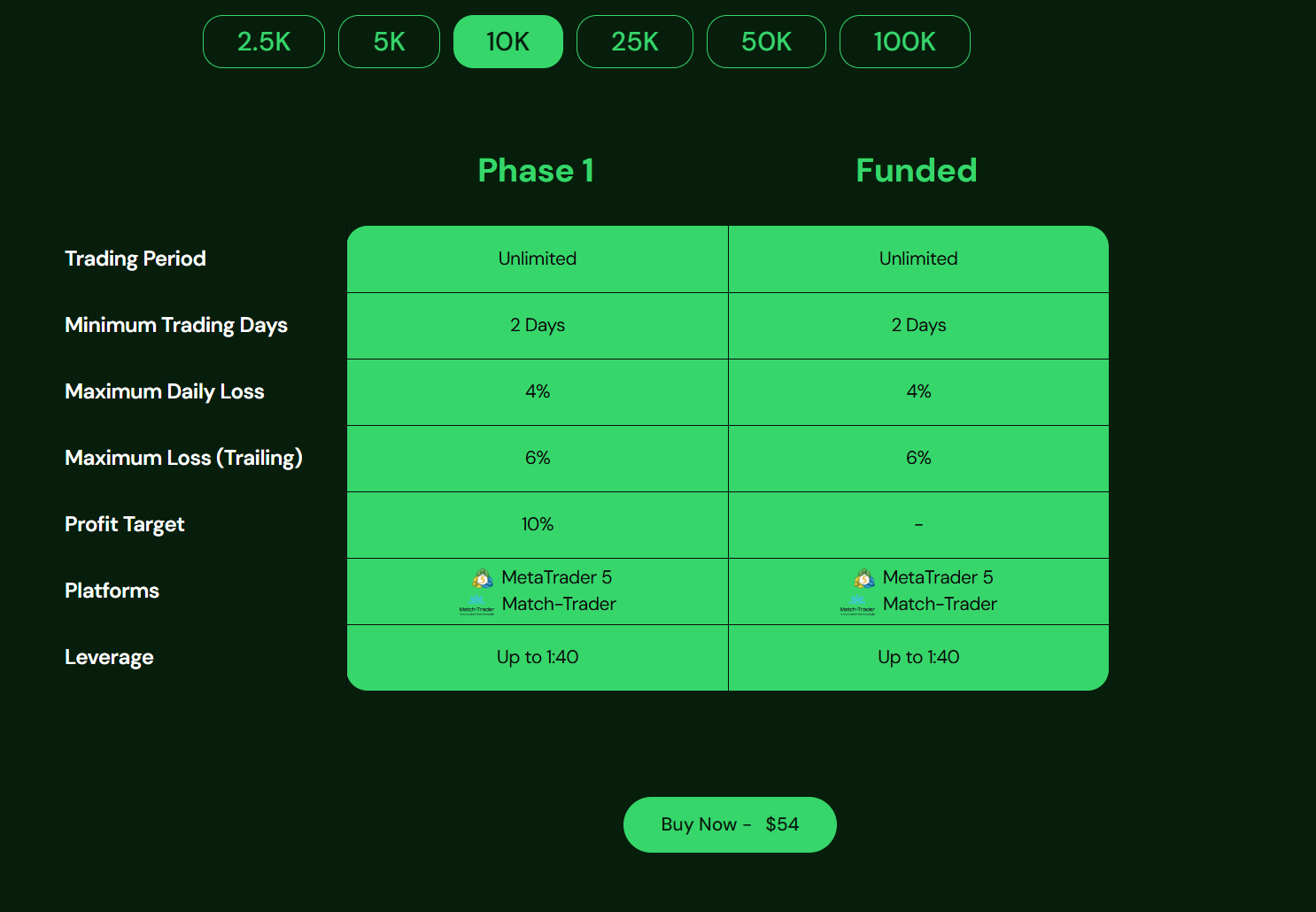Screen dimensions: 1316x912
Task: Click the Maximum Loss (Trailing) label
Action: click(183, 458)
